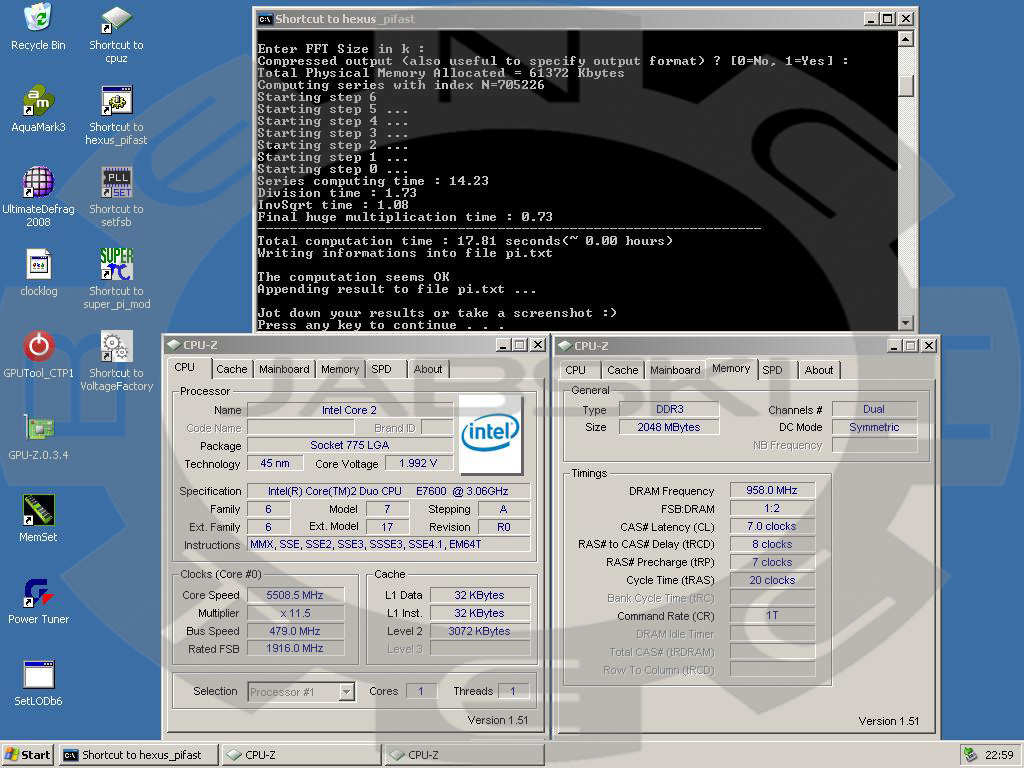Close the right CPU-Z window
Viewport: 1024px width, 768px height.
point(929,345)
